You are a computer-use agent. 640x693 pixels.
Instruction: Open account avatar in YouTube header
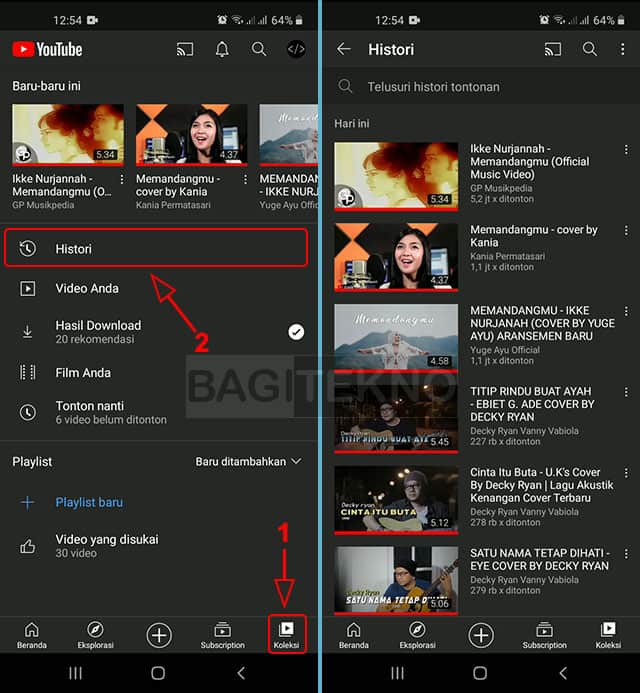[x=296, y=49]
